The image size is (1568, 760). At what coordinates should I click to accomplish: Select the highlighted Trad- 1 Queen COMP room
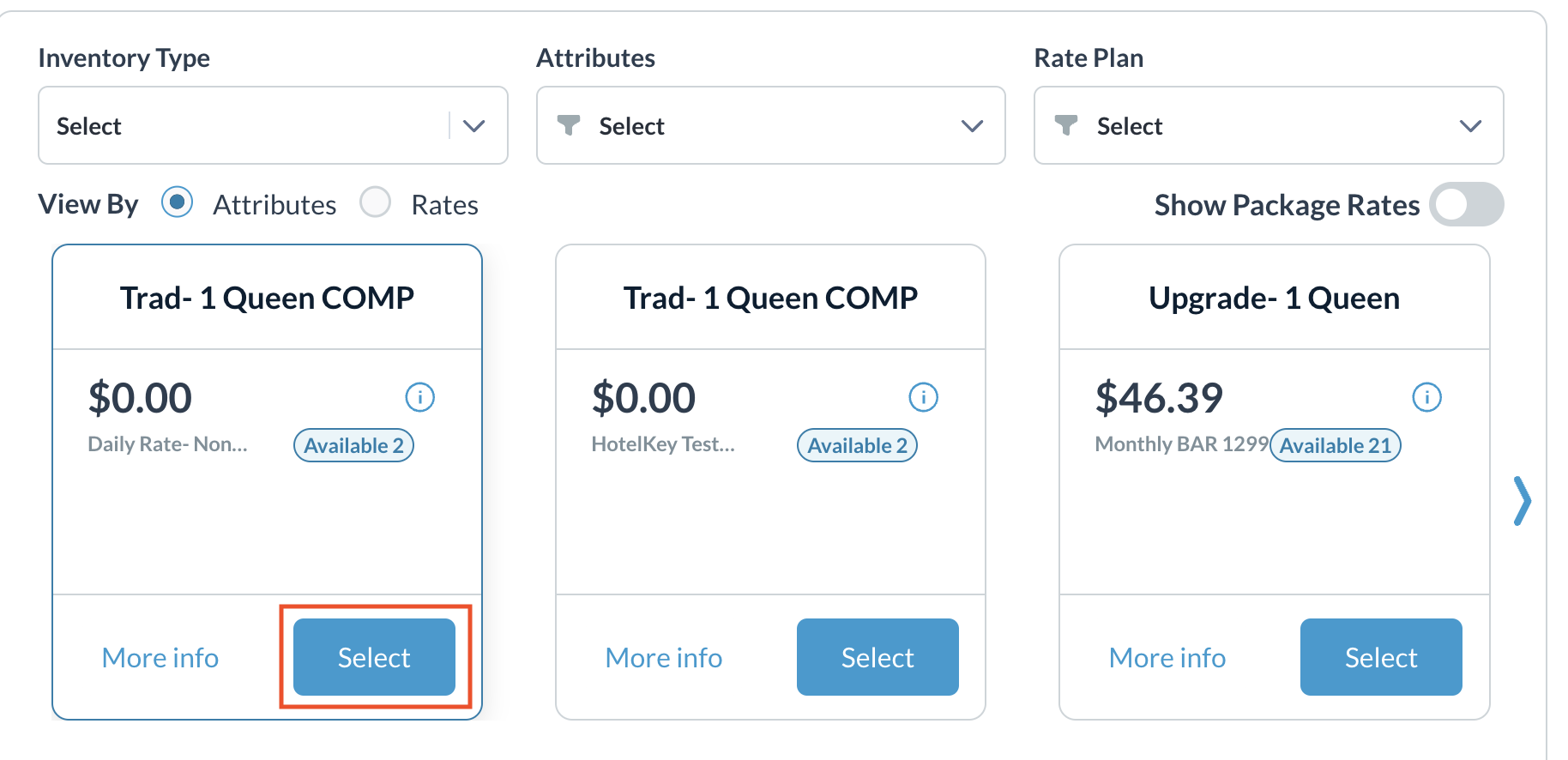click(373, 657)
